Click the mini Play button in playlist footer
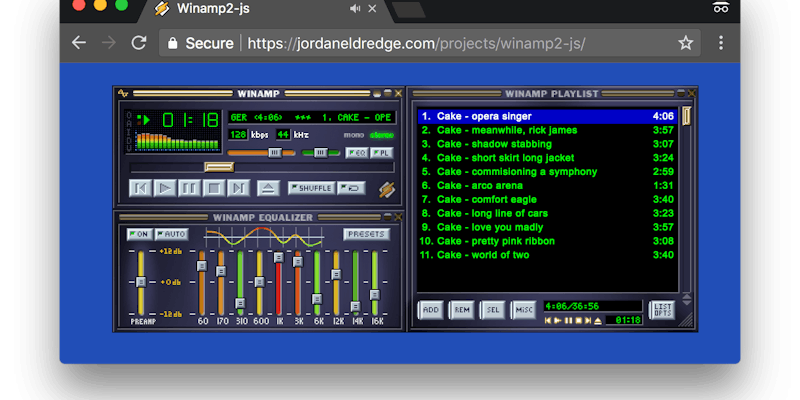 click(x=558, y=320)
